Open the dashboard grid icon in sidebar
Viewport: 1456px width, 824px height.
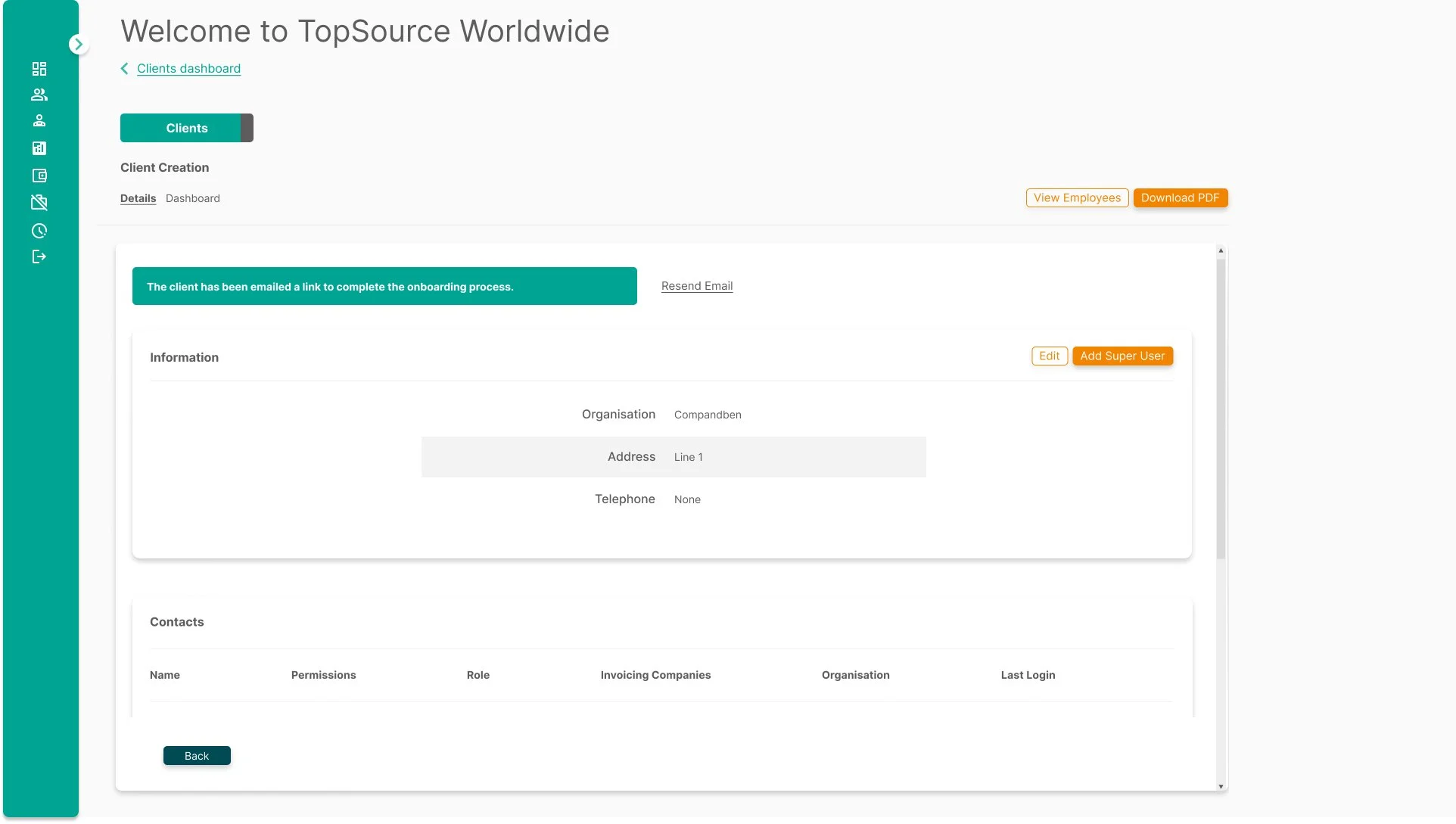pyautogui.click(x=39, y=68)
